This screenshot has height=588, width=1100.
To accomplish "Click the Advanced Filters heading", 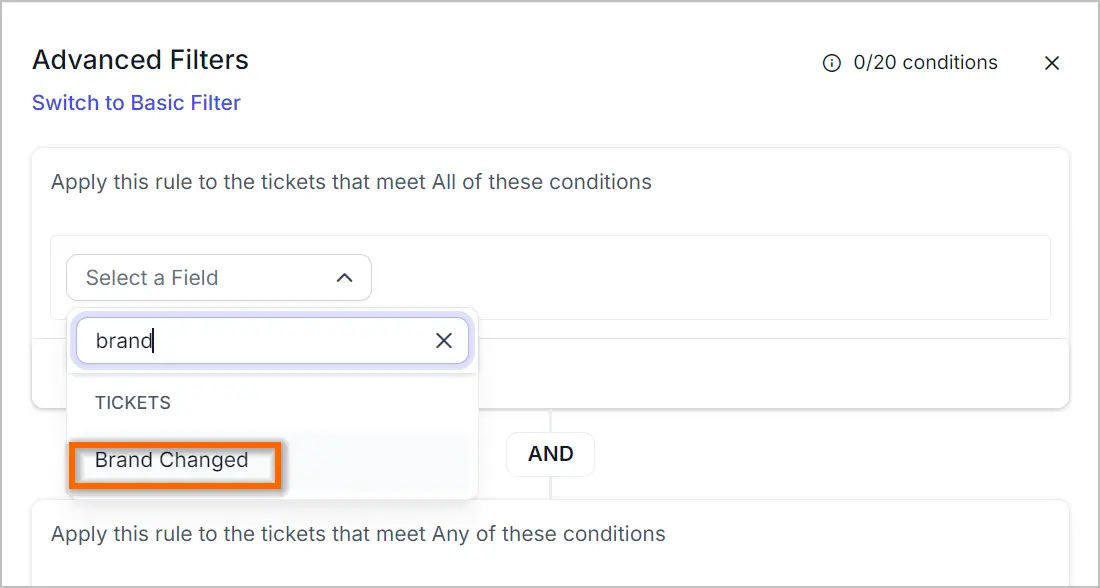I will click(x=140, y=60).
